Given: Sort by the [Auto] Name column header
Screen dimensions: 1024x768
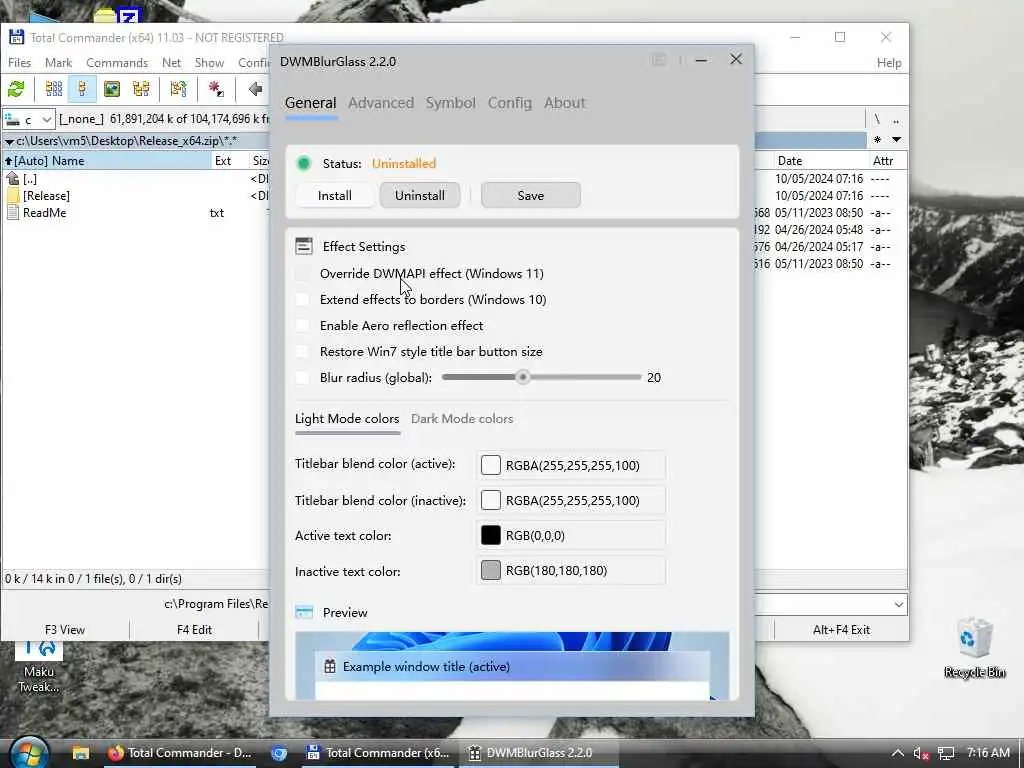Looking at the screenshot, I should [x=106, y=161].
